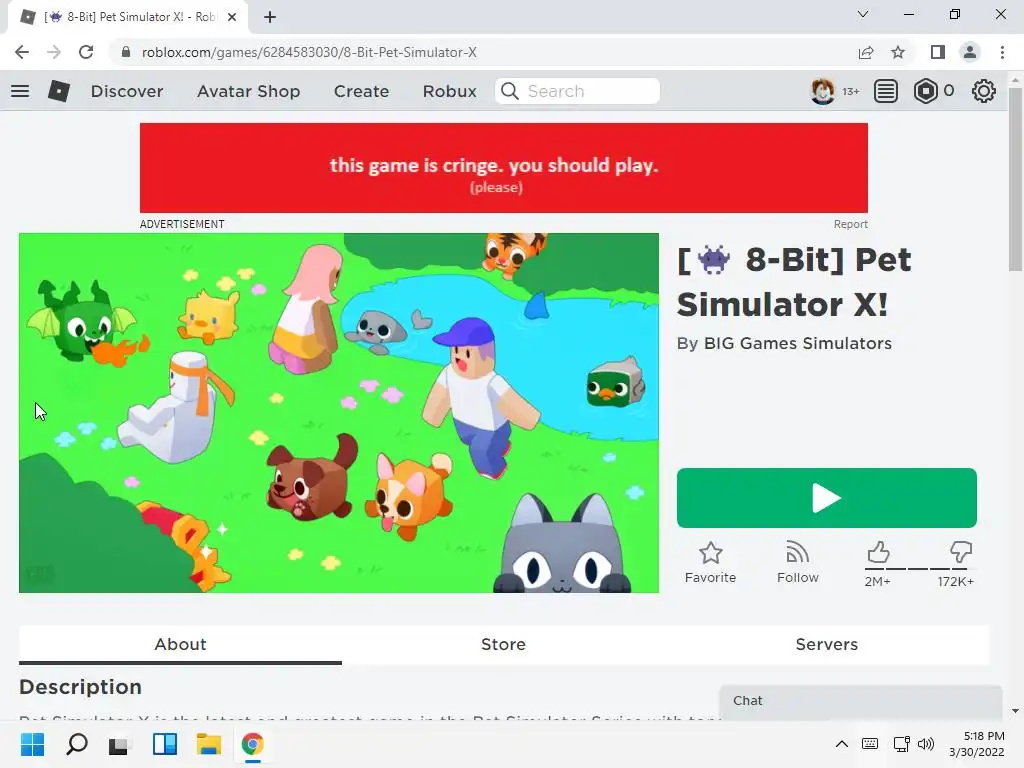This screenshot has width=1024, height=768.
Task: Open Chrome tab search dropdown chevron
Action: (863, 14)
